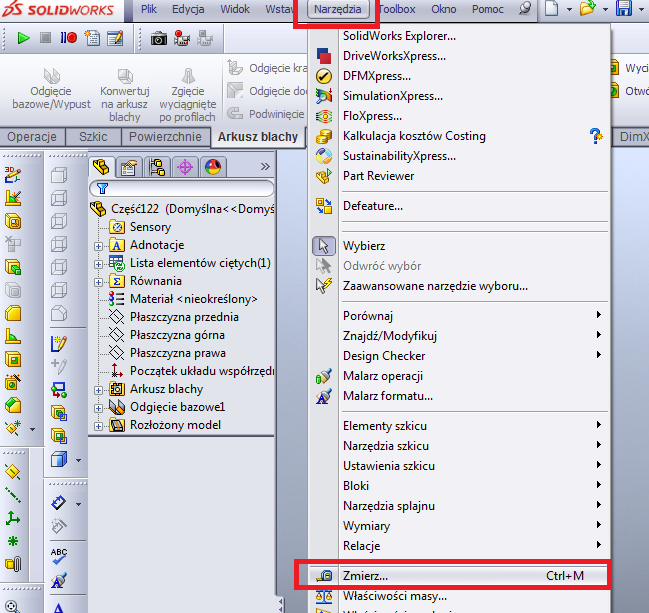Open the Okno menu
The width and height of the screenshot is (649, 613).
coord(444,9)
